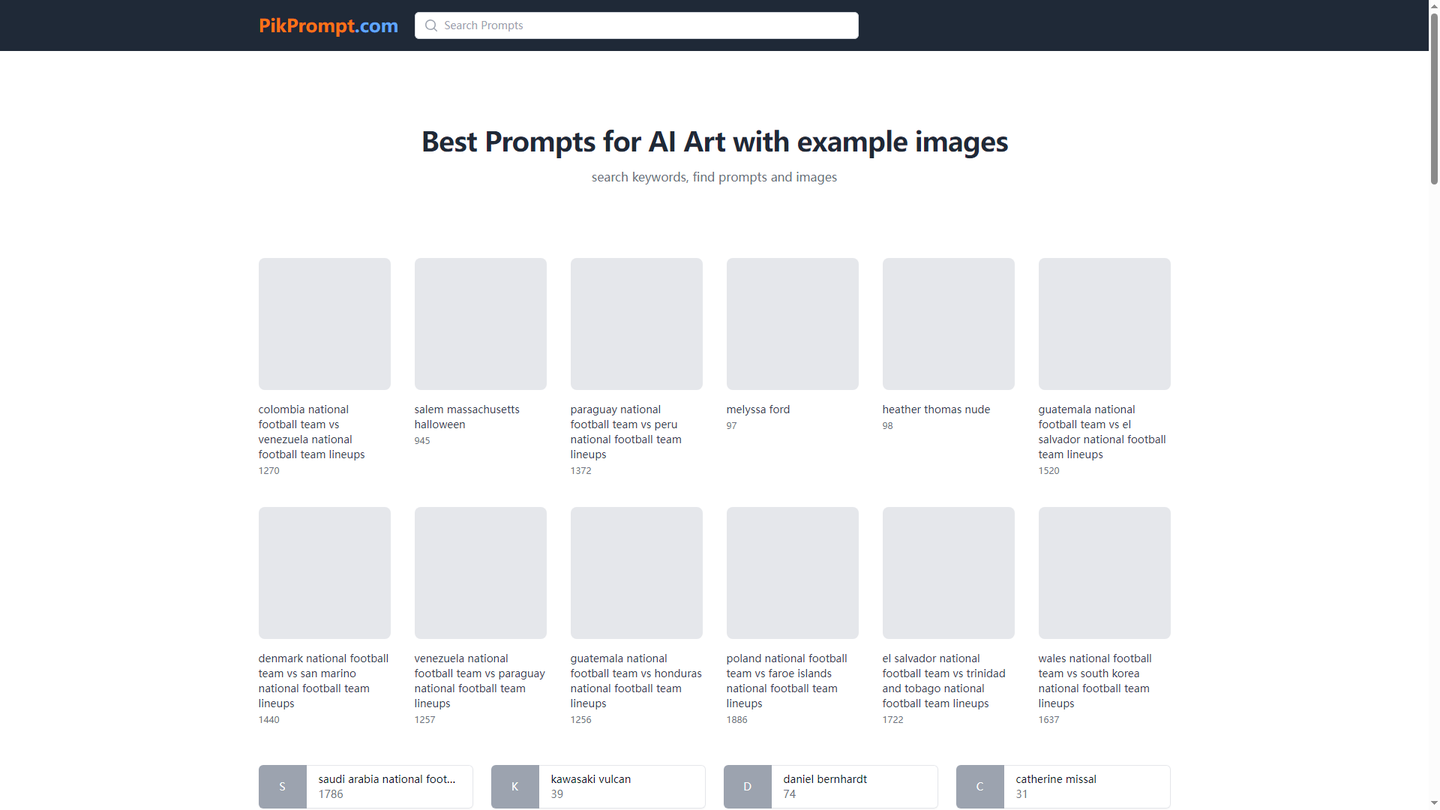Open the saudi arabia national foot... card
1440x810 pixels.
coord(366,787)
